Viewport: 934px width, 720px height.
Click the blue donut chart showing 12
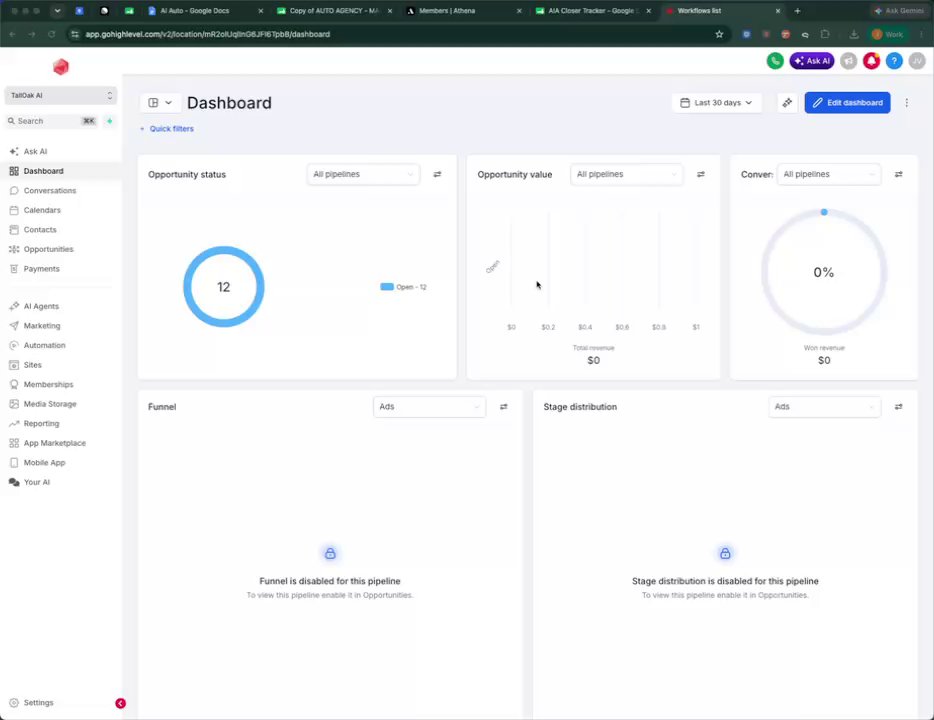tap(223, 286)
